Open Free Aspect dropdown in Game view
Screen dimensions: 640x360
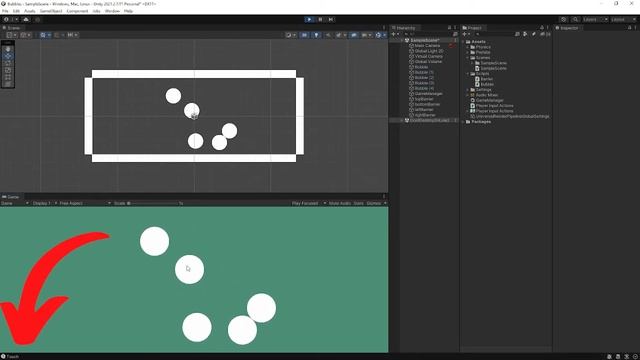coord(85,203)
